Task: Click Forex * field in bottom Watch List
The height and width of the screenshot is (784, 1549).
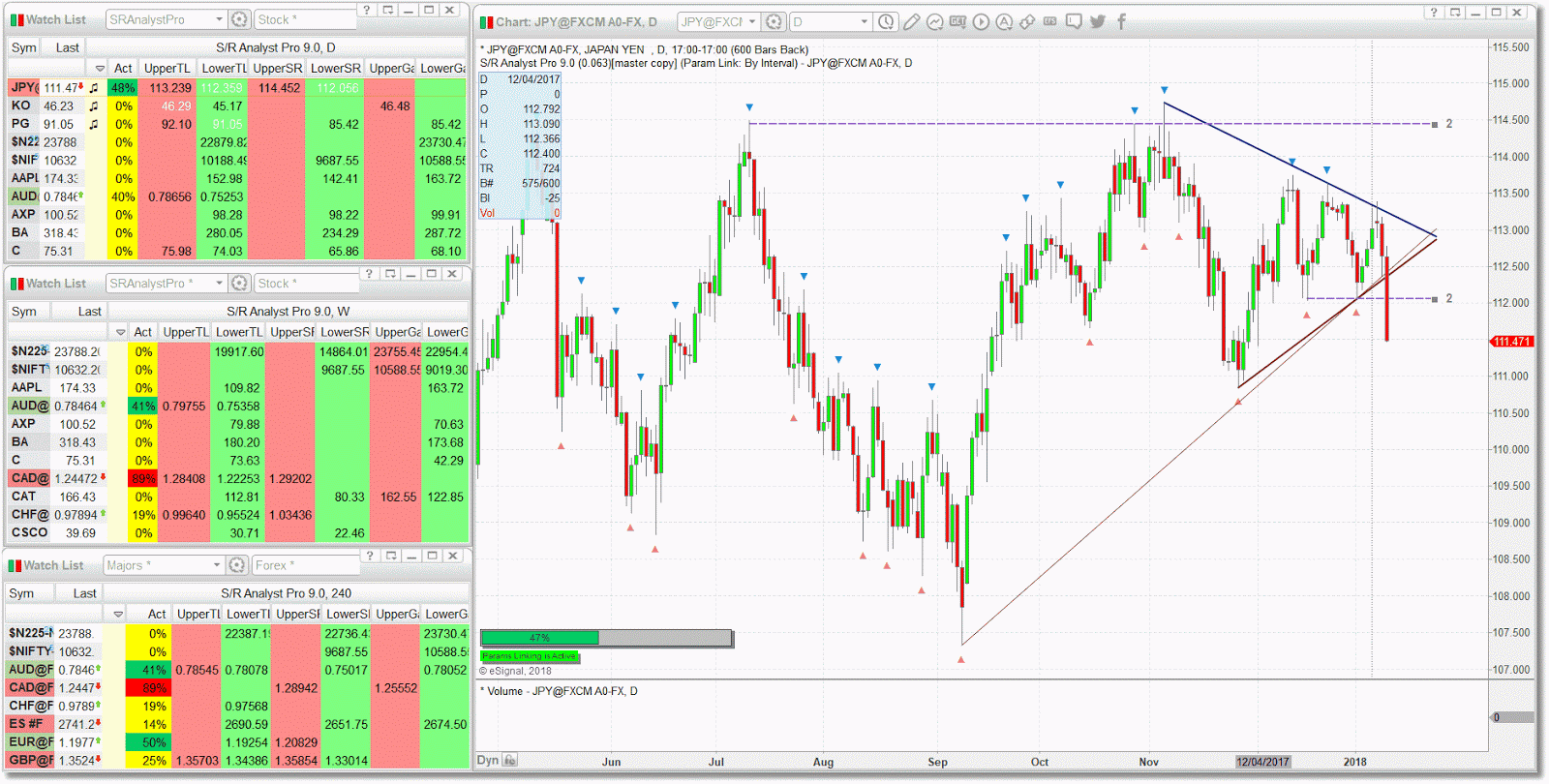Action: (x=304, y=565)
